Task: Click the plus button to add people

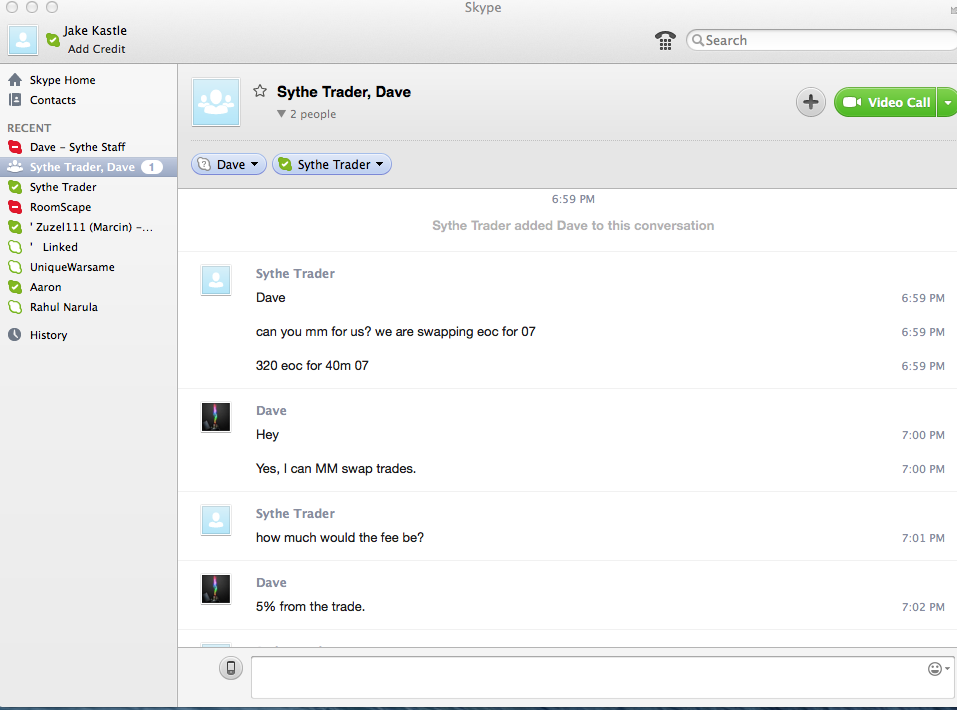Action: pos(811,102)
